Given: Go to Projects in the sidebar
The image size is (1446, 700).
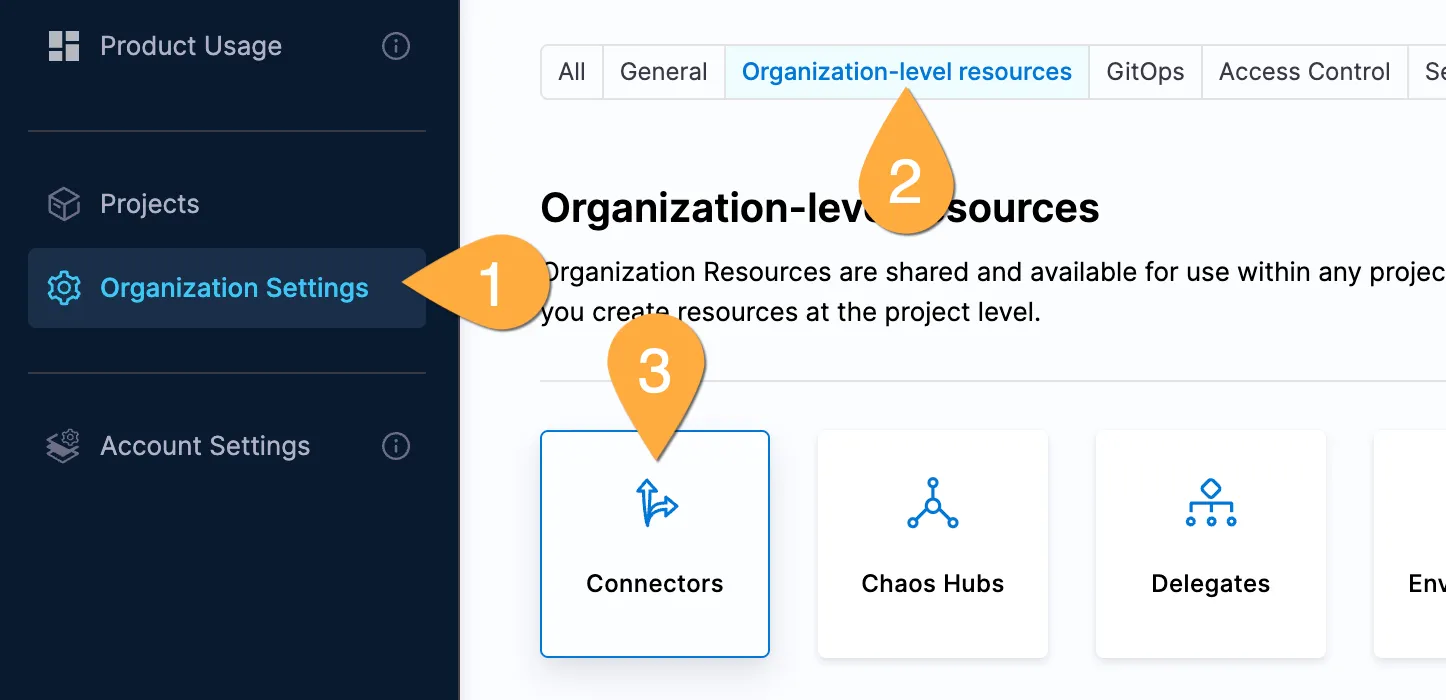Looking at the screenshot, I should click(150, 204).
